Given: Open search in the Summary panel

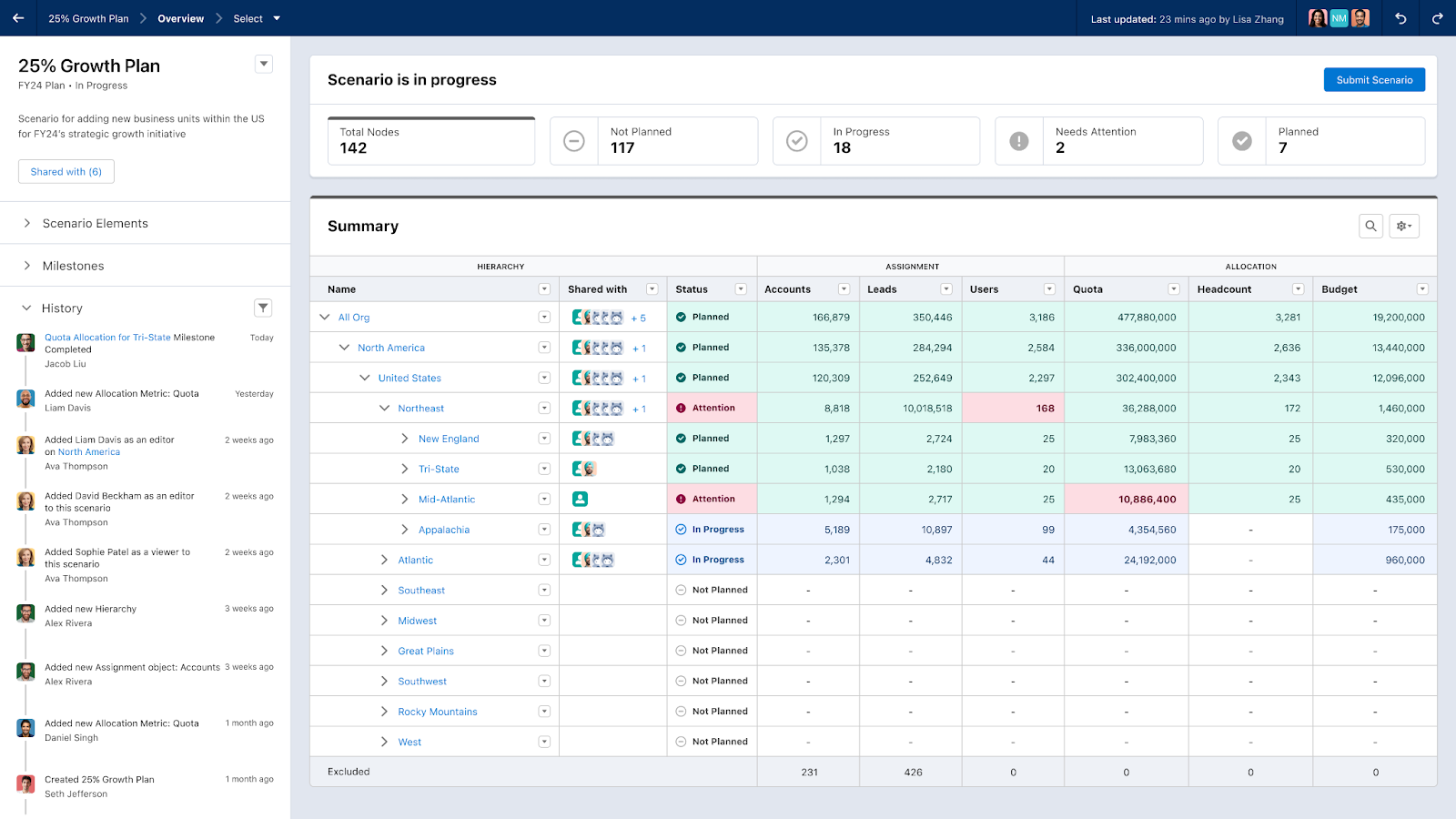Looking at the screenshot, I should click(1370, 226).
